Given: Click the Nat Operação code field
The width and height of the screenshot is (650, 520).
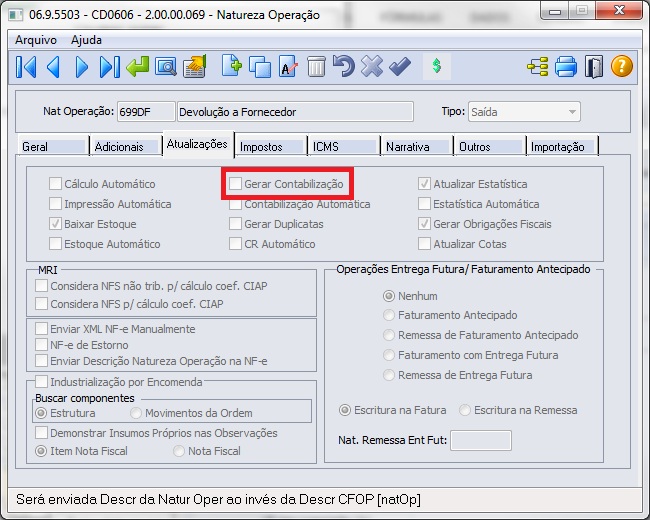Looking at the screenshot, I should tap(146, 112).
